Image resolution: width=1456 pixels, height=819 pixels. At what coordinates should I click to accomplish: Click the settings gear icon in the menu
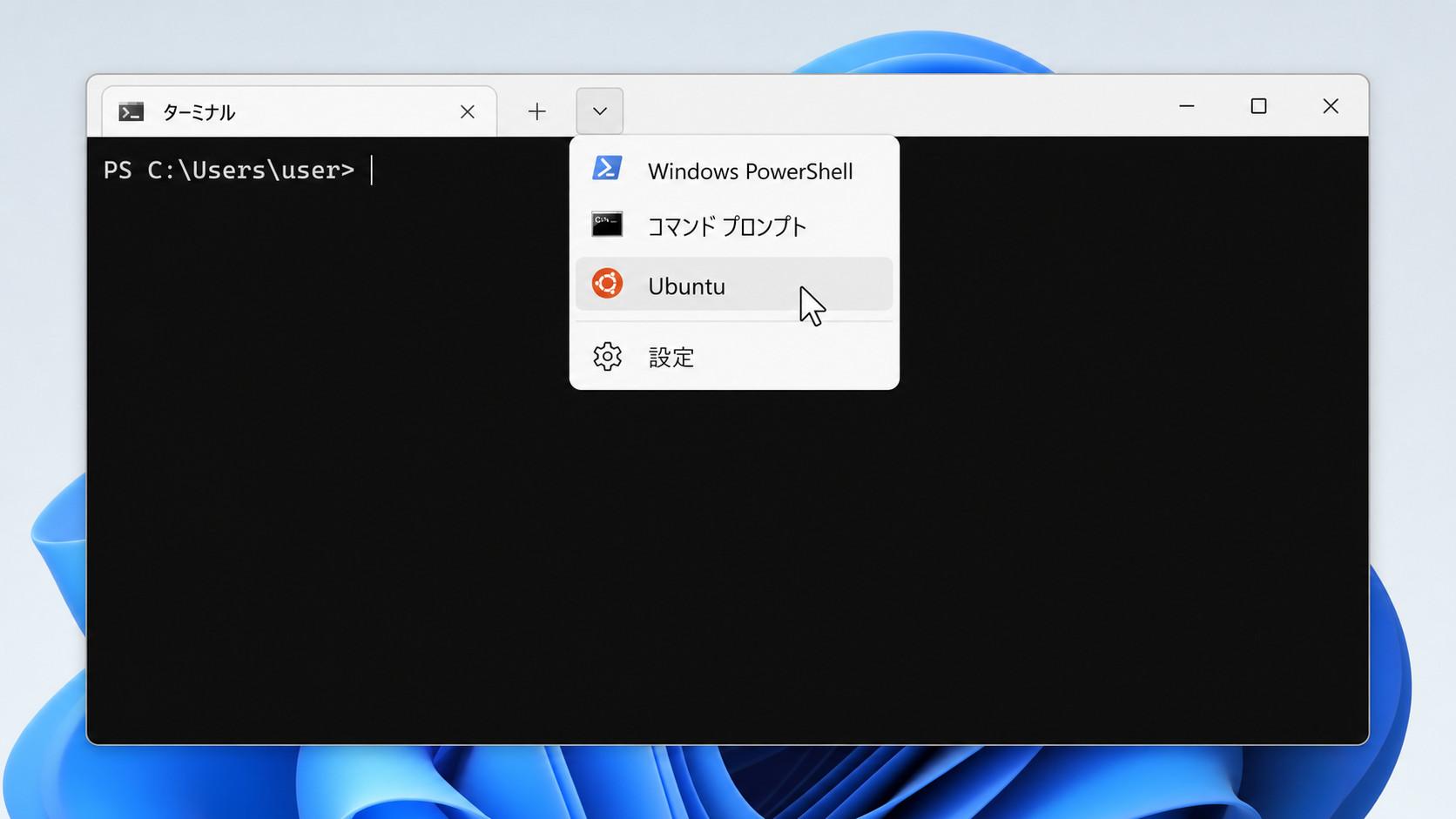[x=607, y=357]
